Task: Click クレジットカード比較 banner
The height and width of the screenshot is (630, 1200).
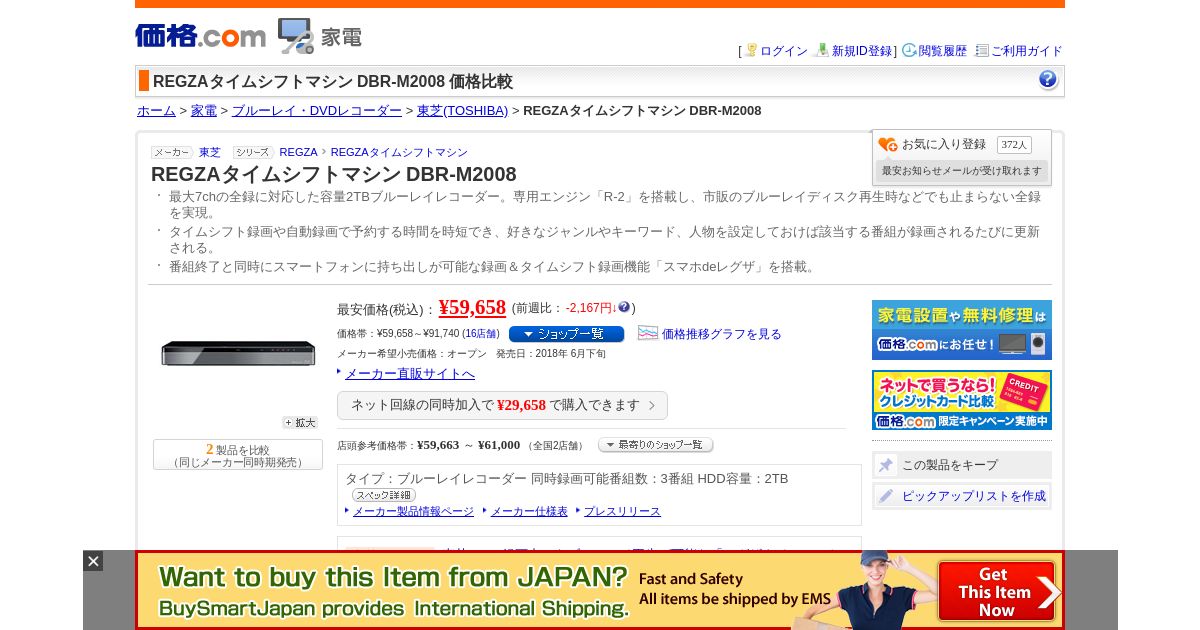Action: pyautogui.click(x=962, y=400)
